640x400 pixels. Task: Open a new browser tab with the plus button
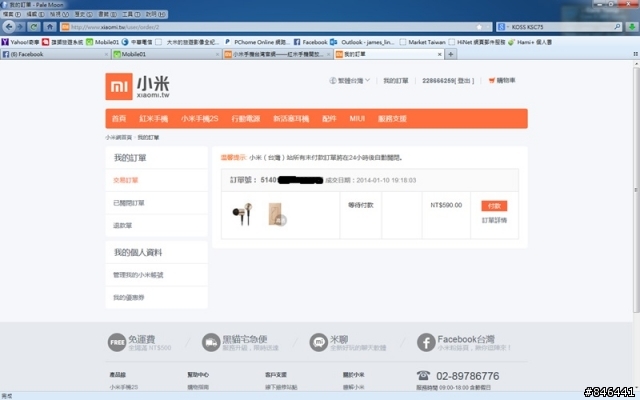[x=451, y=54]
